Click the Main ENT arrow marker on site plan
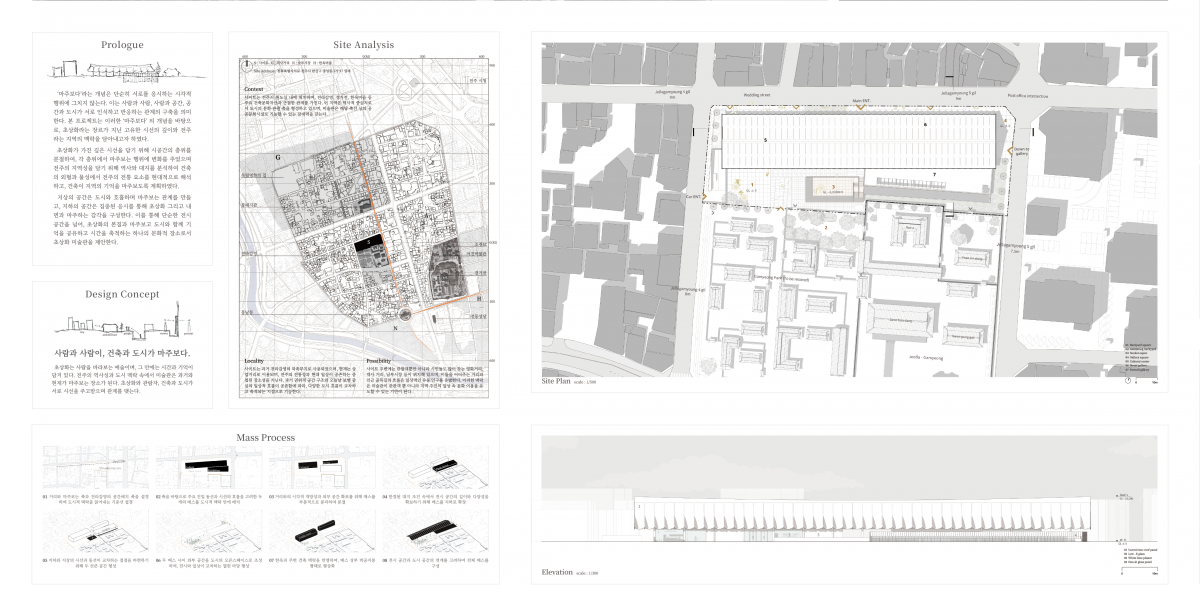This screenshot has height=616, width=1200. point(862,107)
